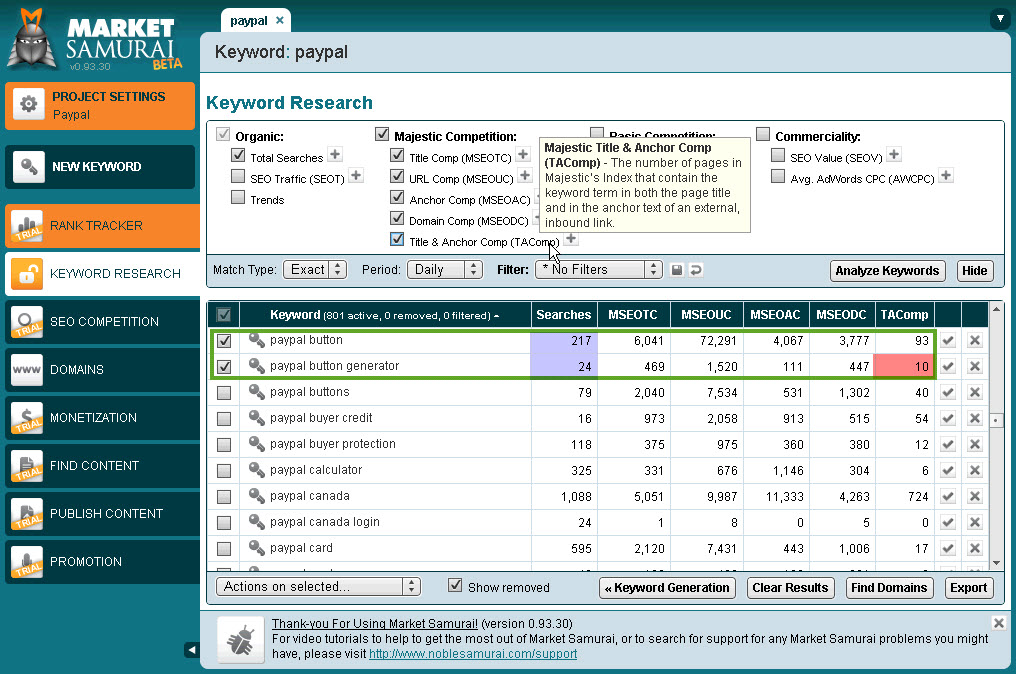
Task: Hide the filter options panel
Action: pos(974,271)
